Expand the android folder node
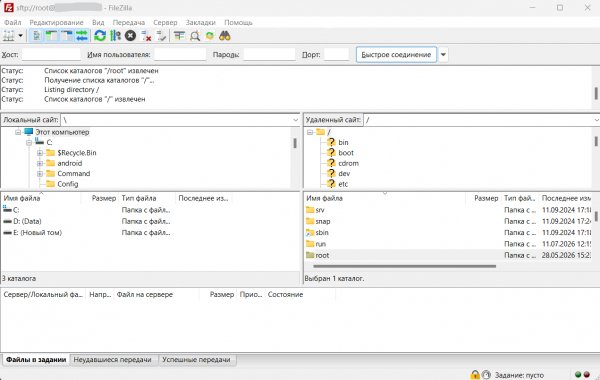The height and width of the screenshot is (380, 600). pyautogui.click(x=40, y=163)
